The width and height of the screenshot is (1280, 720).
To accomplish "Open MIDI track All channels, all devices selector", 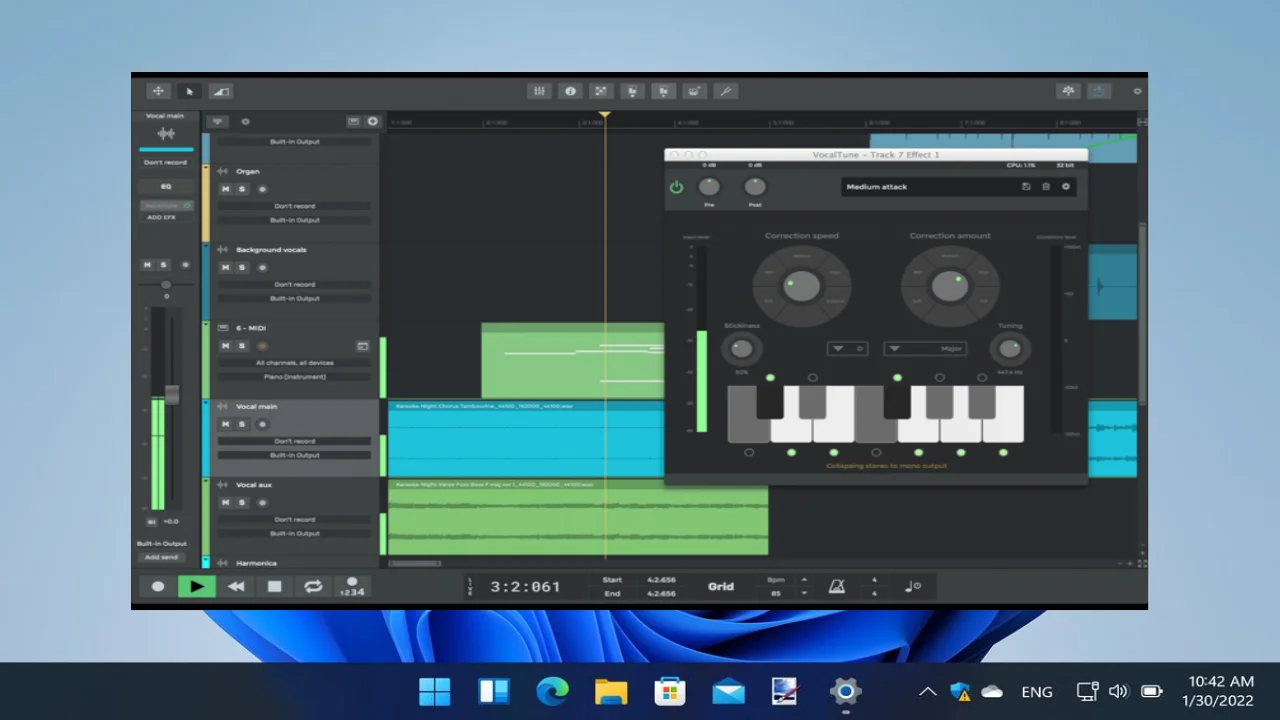I will point(295,363).
